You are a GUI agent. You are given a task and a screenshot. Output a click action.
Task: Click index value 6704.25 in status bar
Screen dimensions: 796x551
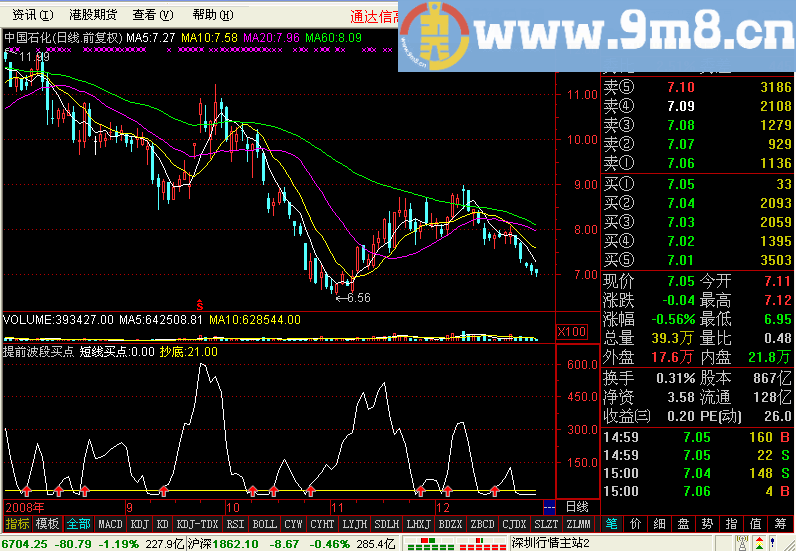tap(24, 544)
